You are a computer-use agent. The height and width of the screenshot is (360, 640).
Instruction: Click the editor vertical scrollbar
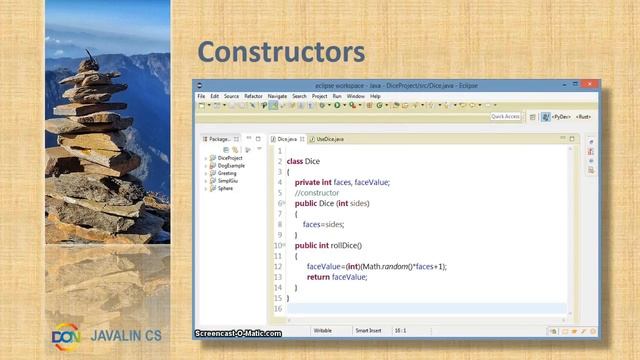click(571, 230)
